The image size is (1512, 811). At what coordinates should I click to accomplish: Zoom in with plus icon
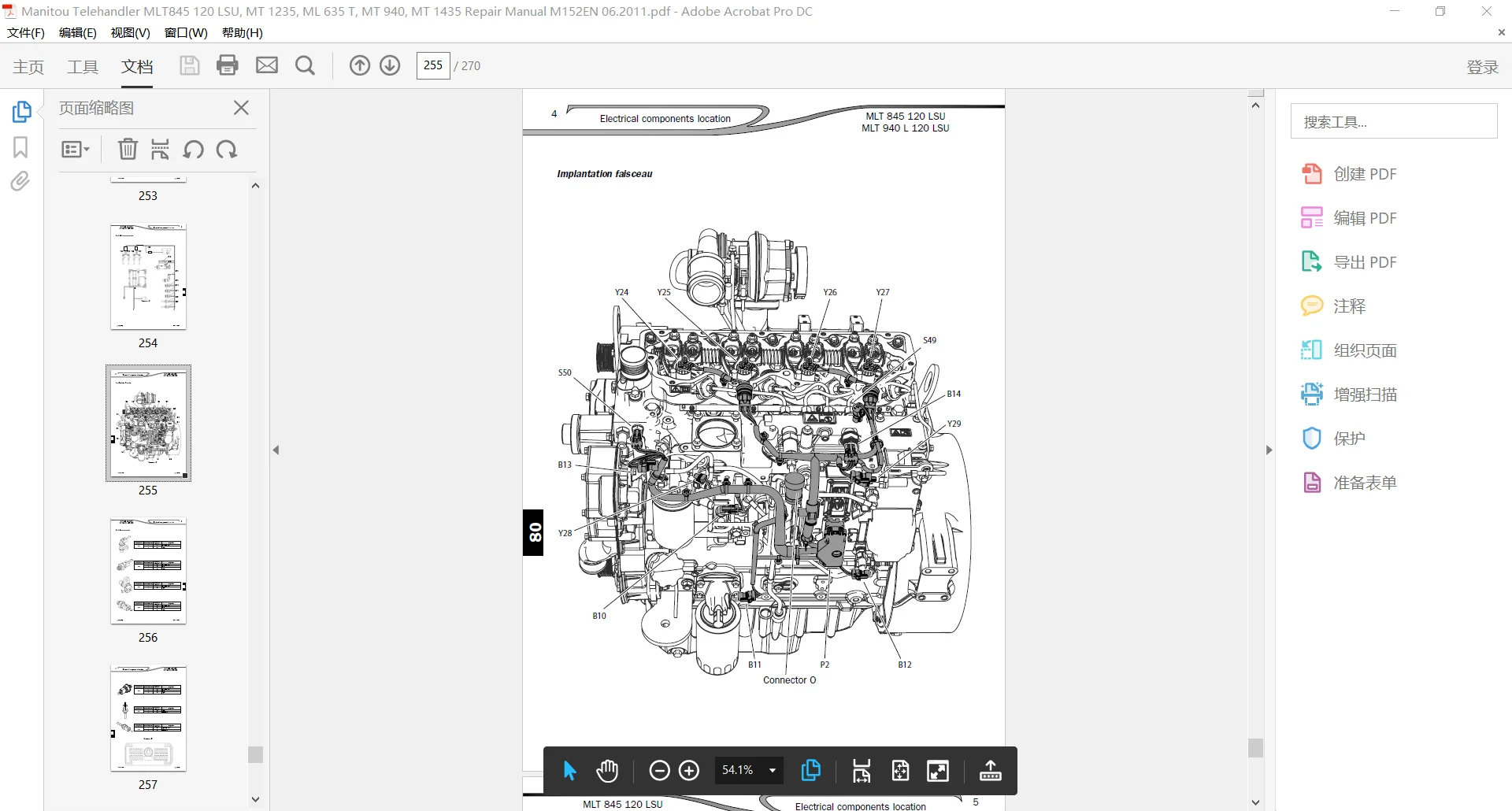tap(689, 771)
